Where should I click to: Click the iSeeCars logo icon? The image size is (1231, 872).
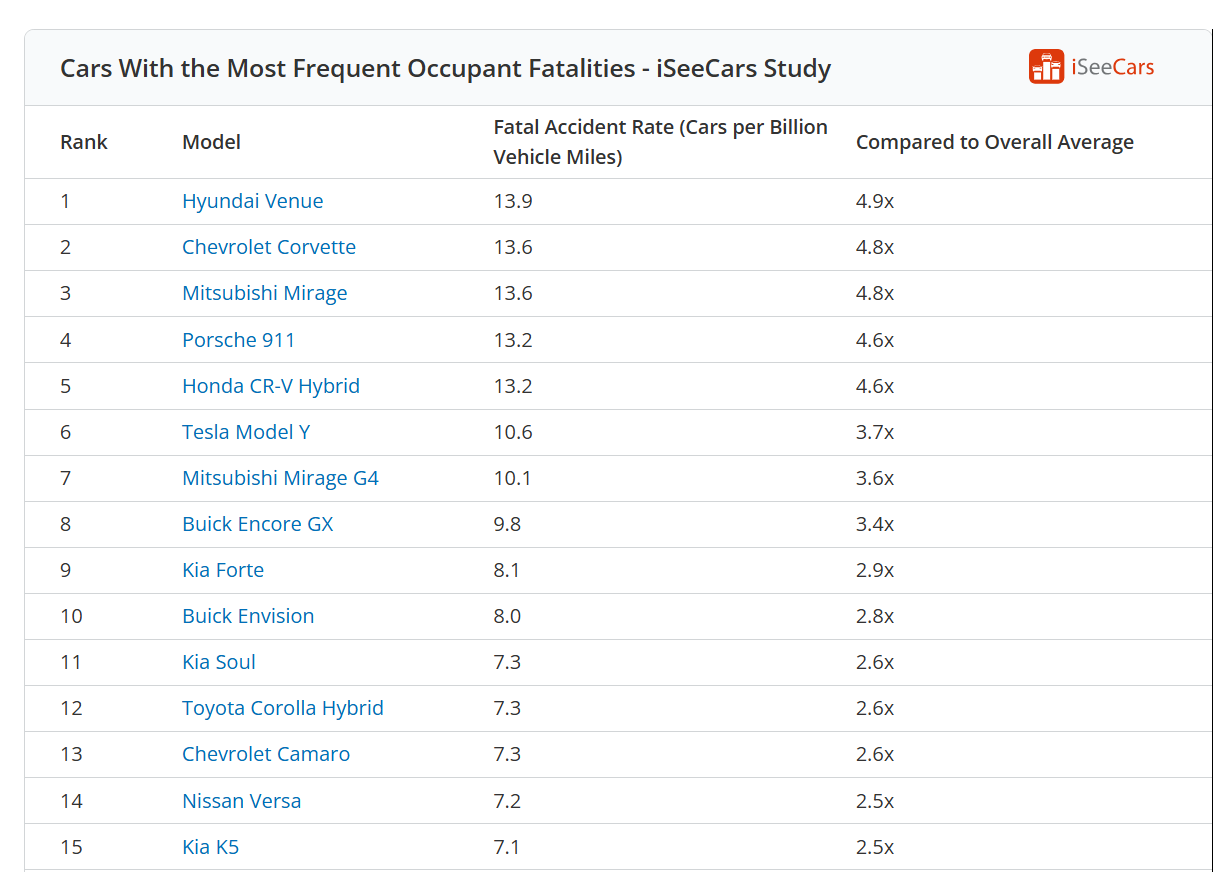1046,67
